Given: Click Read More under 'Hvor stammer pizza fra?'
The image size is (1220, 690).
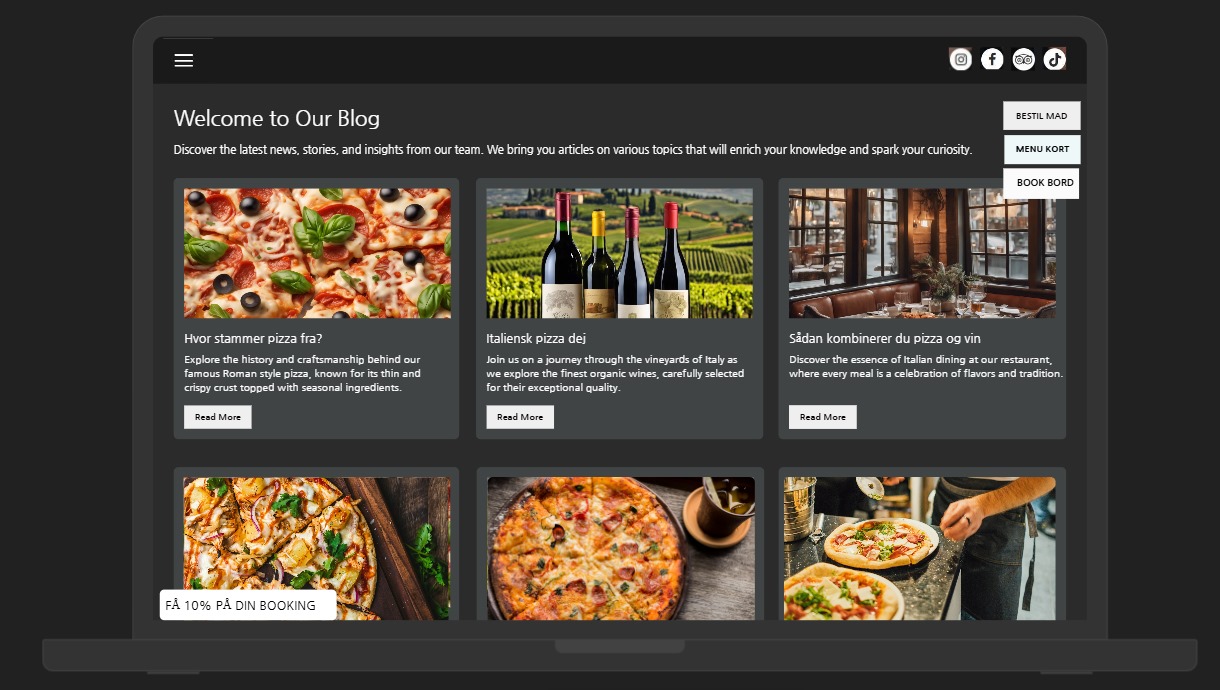Looking at the screenshot, I should pos(217,417).
